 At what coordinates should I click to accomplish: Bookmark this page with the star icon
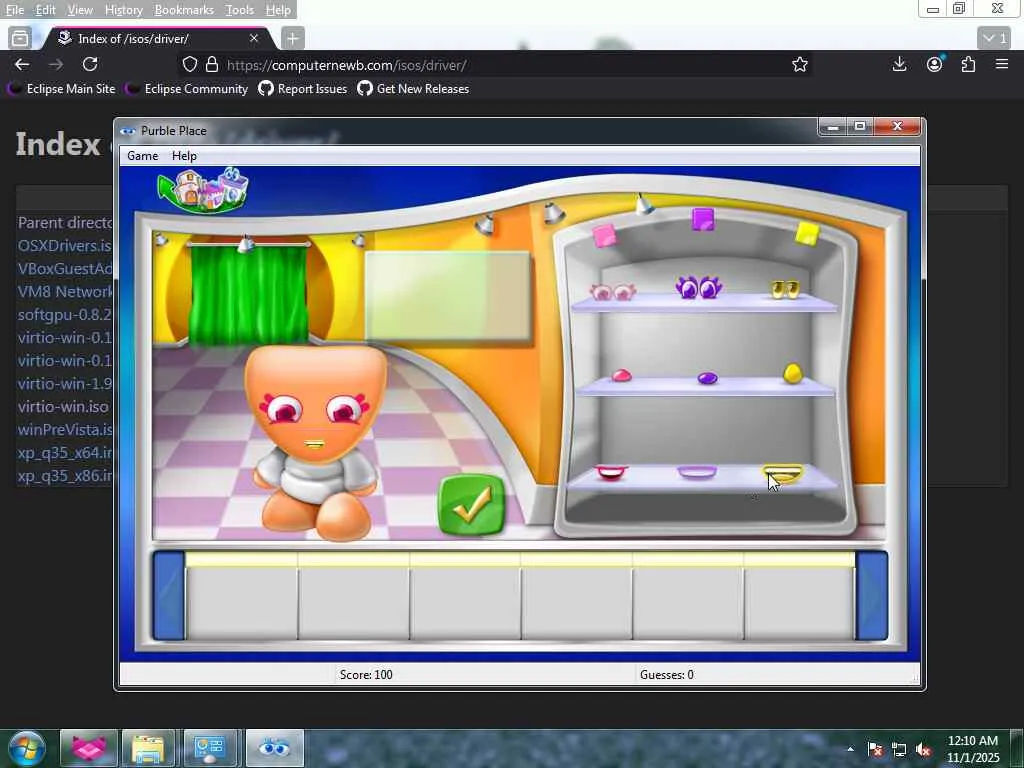pyautogui.click(x=799, y=64)
